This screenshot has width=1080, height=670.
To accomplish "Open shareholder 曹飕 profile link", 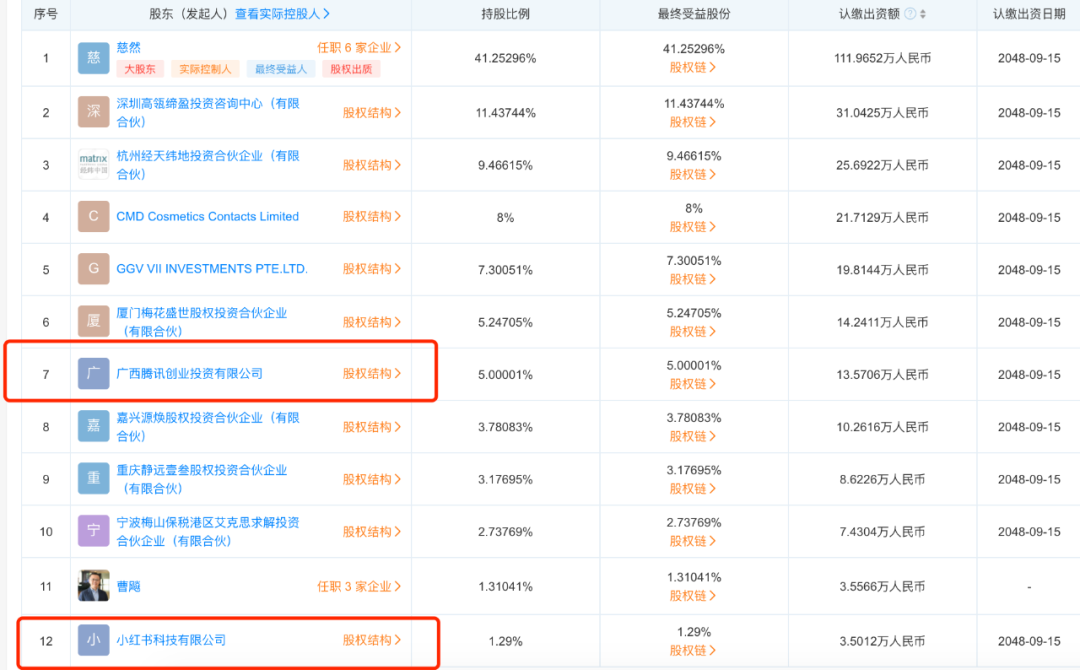I will 128,586.
